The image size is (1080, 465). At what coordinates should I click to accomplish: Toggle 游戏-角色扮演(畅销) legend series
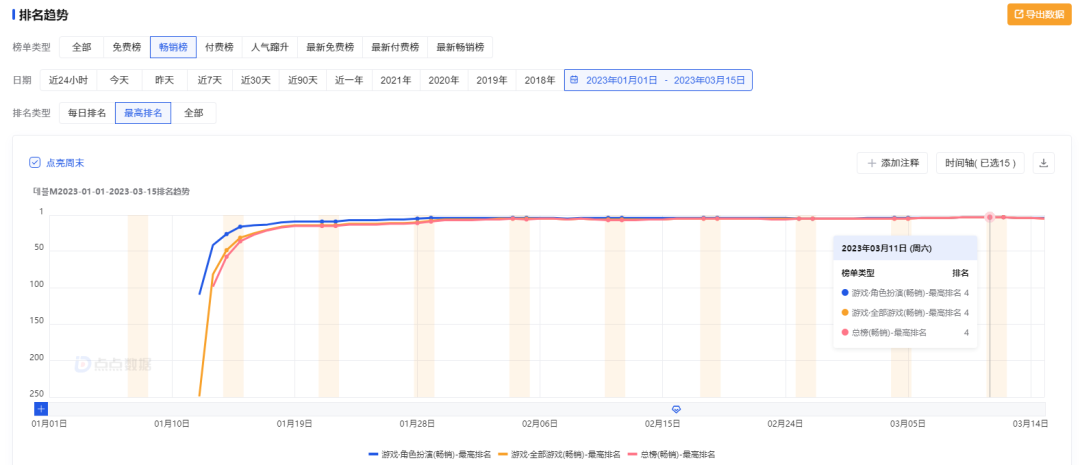click(x=430, y=455)
